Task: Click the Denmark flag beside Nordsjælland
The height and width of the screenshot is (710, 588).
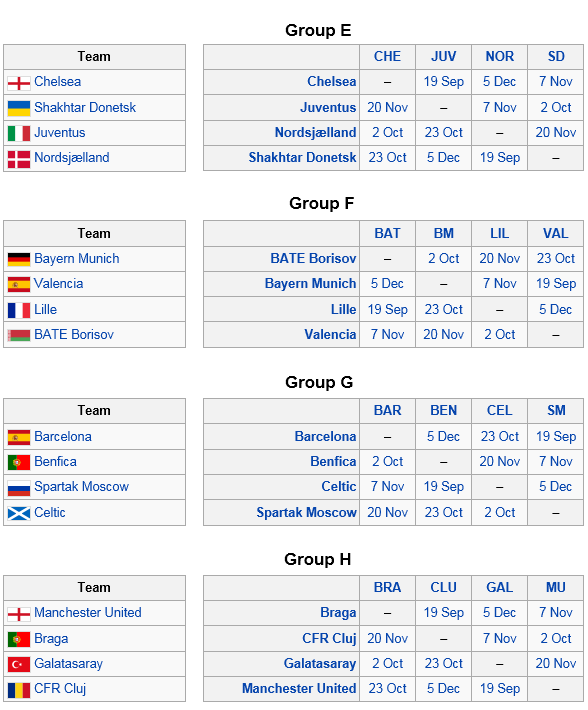Action: [x=19, y=159]
